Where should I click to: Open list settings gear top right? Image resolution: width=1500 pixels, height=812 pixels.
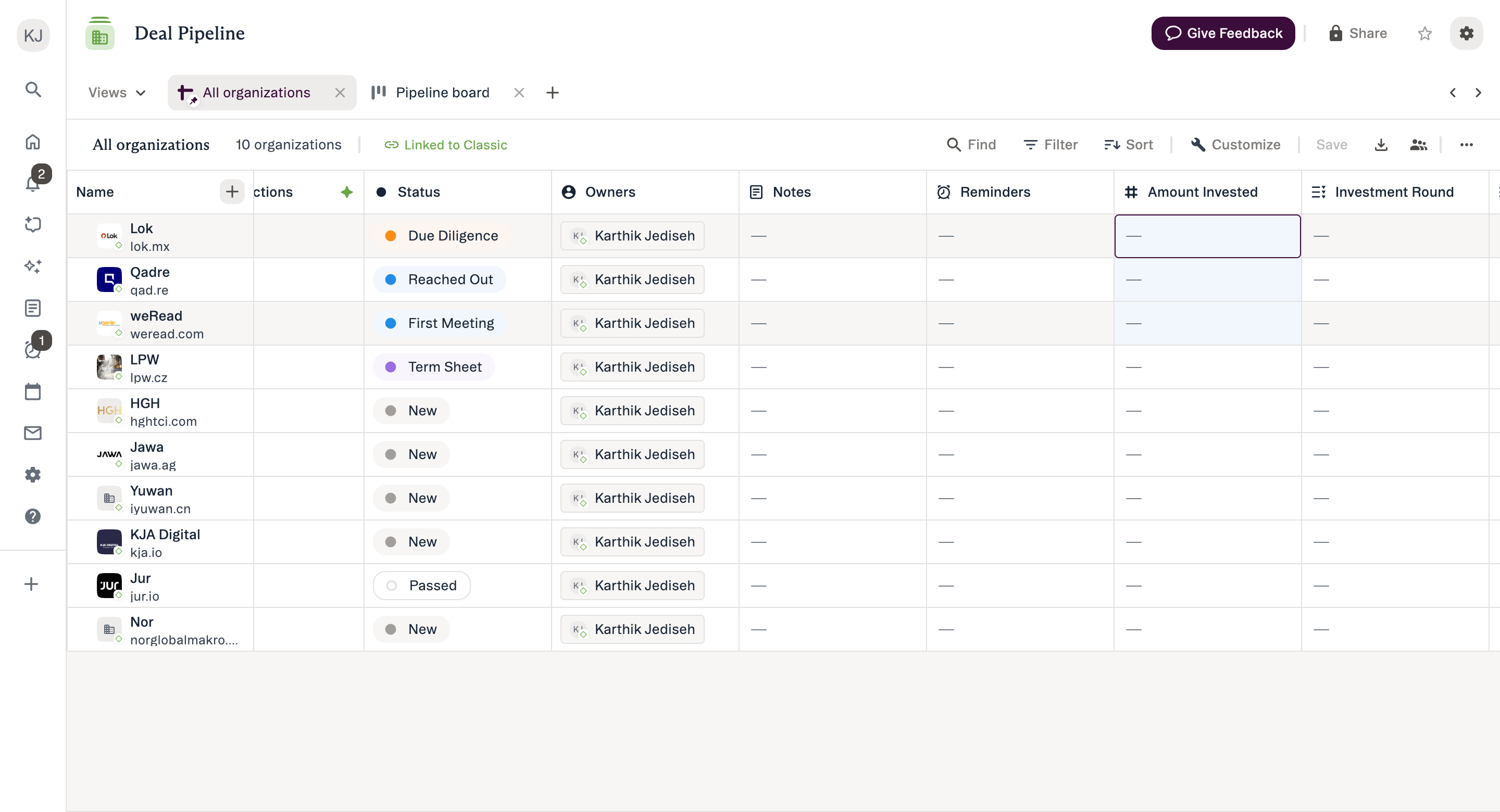click(1466, 33)
